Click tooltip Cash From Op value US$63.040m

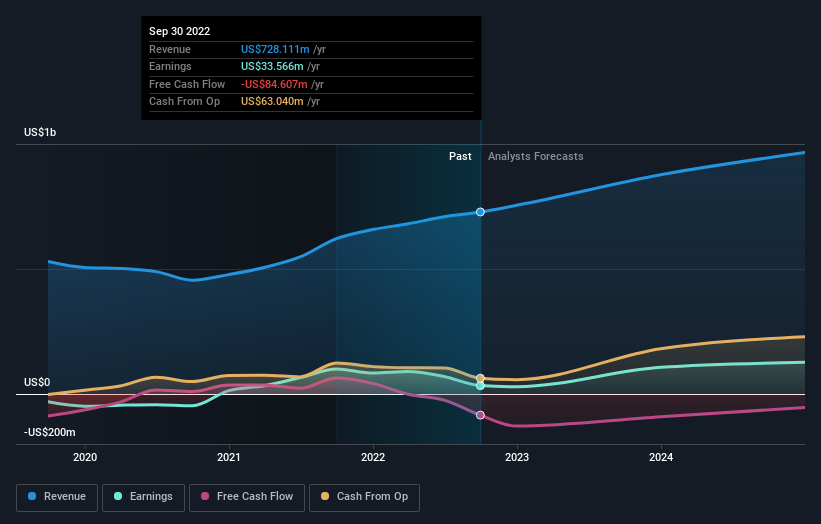(272, 102)
